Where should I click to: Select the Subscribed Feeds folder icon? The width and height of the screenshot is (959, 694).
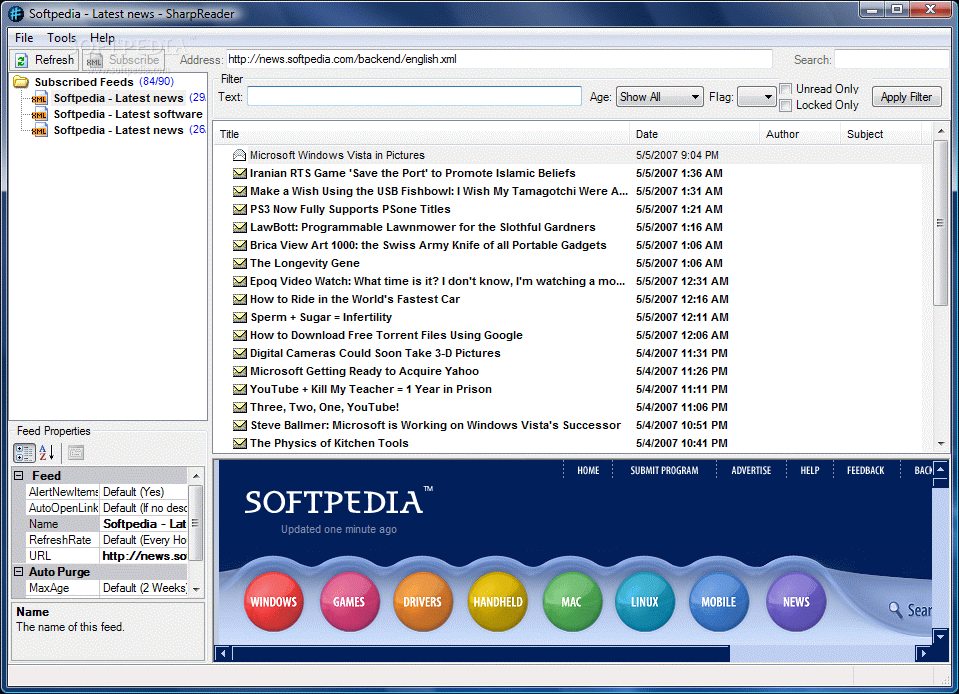pos(21,81)
